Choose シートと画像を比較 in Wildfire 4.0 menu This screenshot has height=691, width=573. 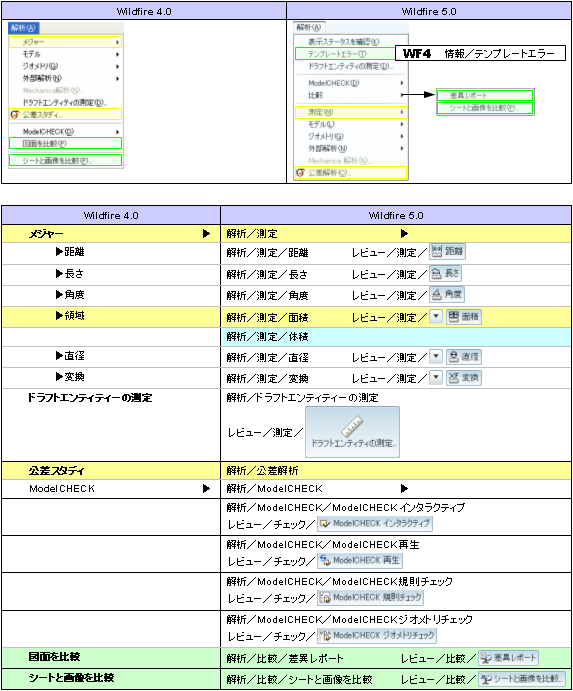(65, 160)
